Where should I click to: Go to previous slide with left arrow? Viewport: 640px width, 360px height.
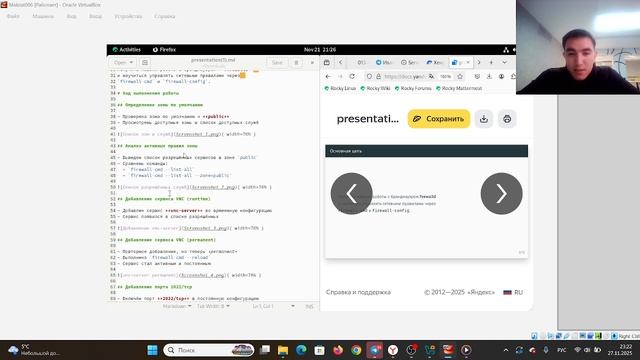click(351, 193)
